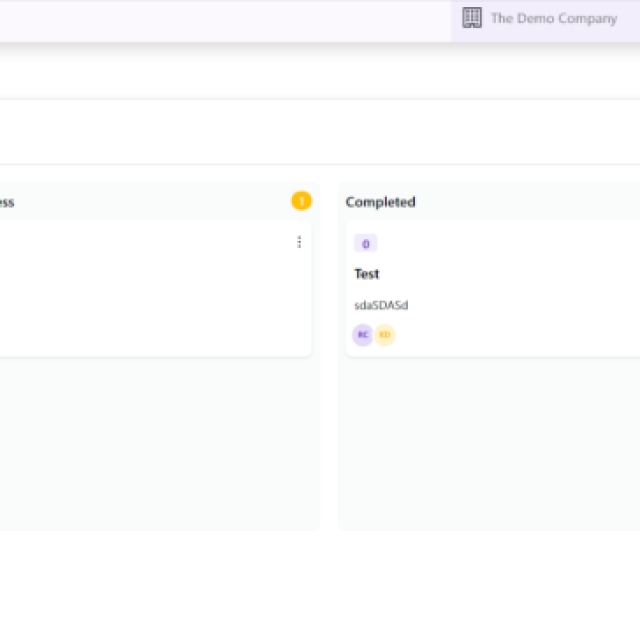Open the Test task title
Image resolution: width=640 pixels, height=640 pixels.
(x=367, y=274)
